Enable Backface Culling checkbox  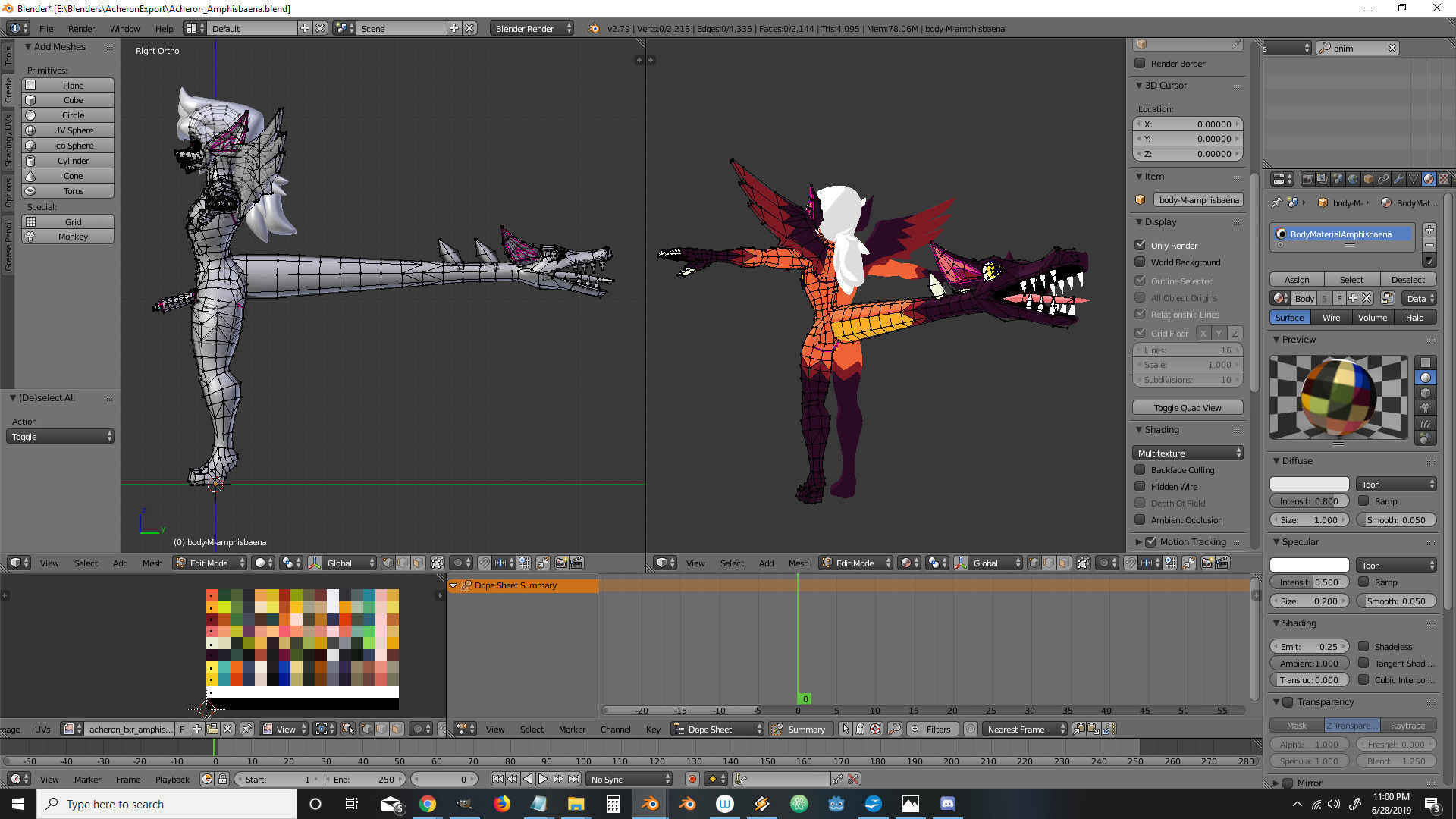point(1140,469)
